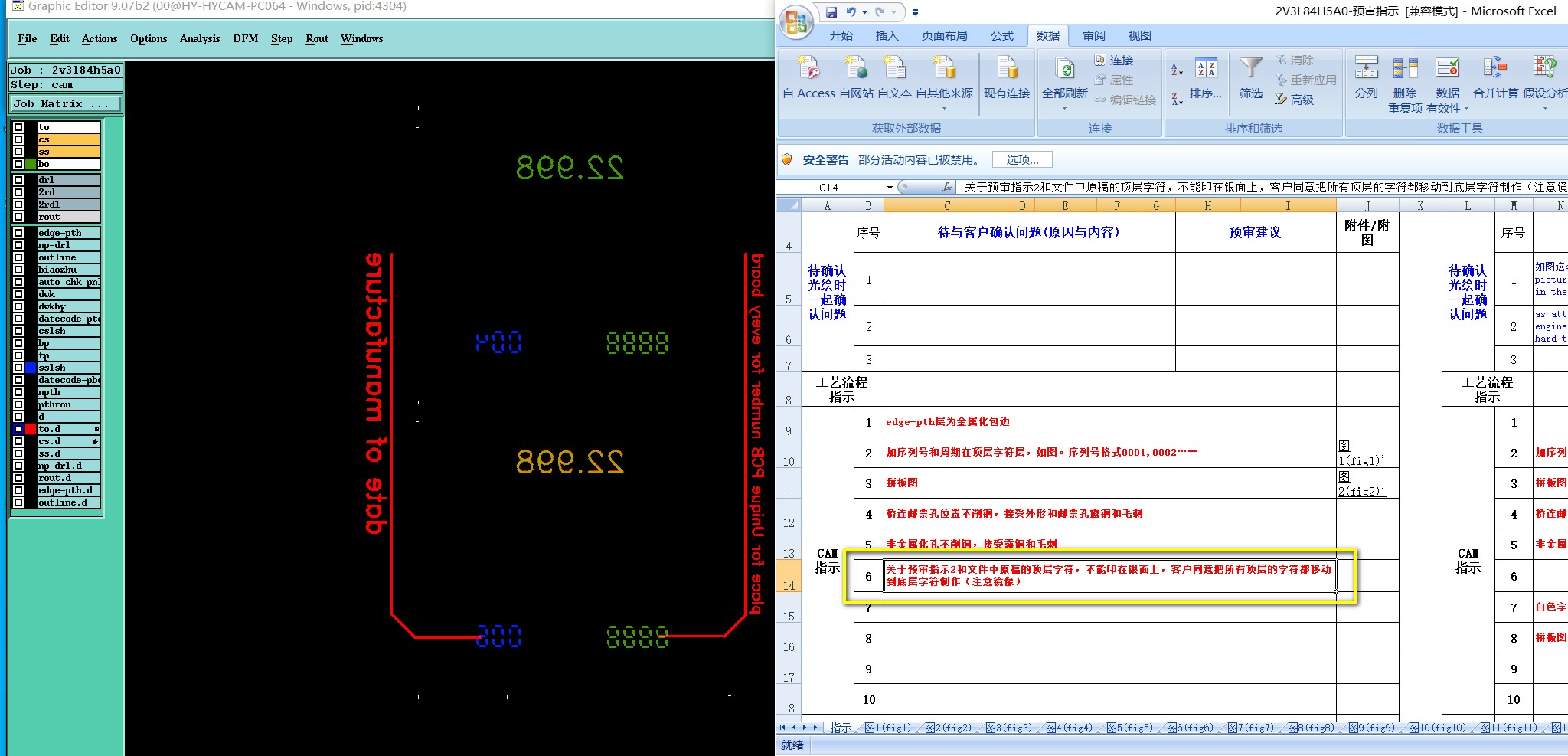Screen dimensions: 1568x756
Task: Click the Undo icon in Excel
Action: click(851, 12)
